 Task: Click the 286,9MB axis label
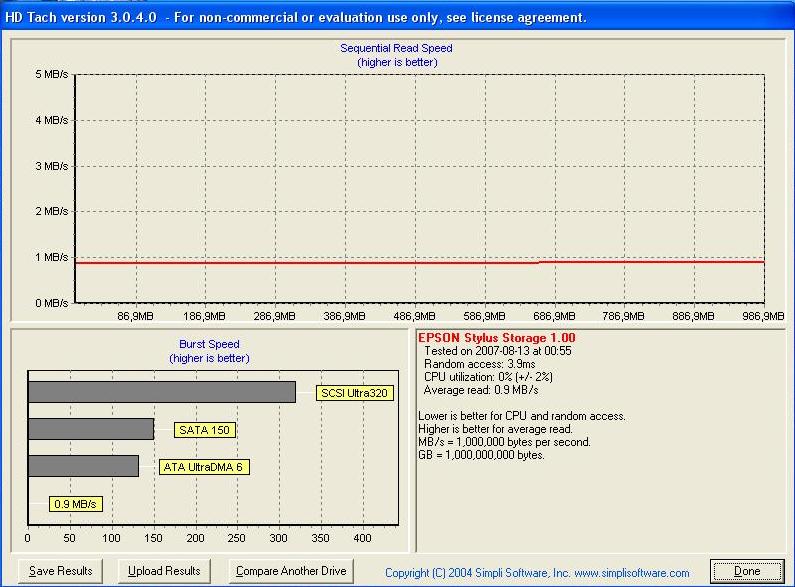click(x=274, y=316)
